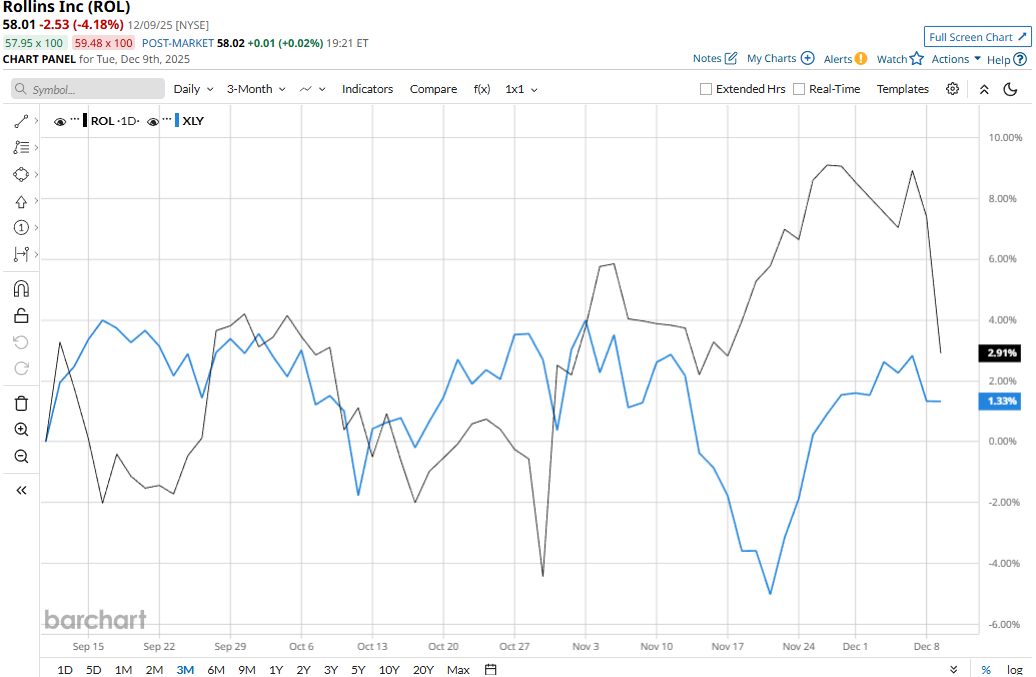Collapse the left drawing toolbar
This screenshot has width=1036, height=677.
click(21, 490)
